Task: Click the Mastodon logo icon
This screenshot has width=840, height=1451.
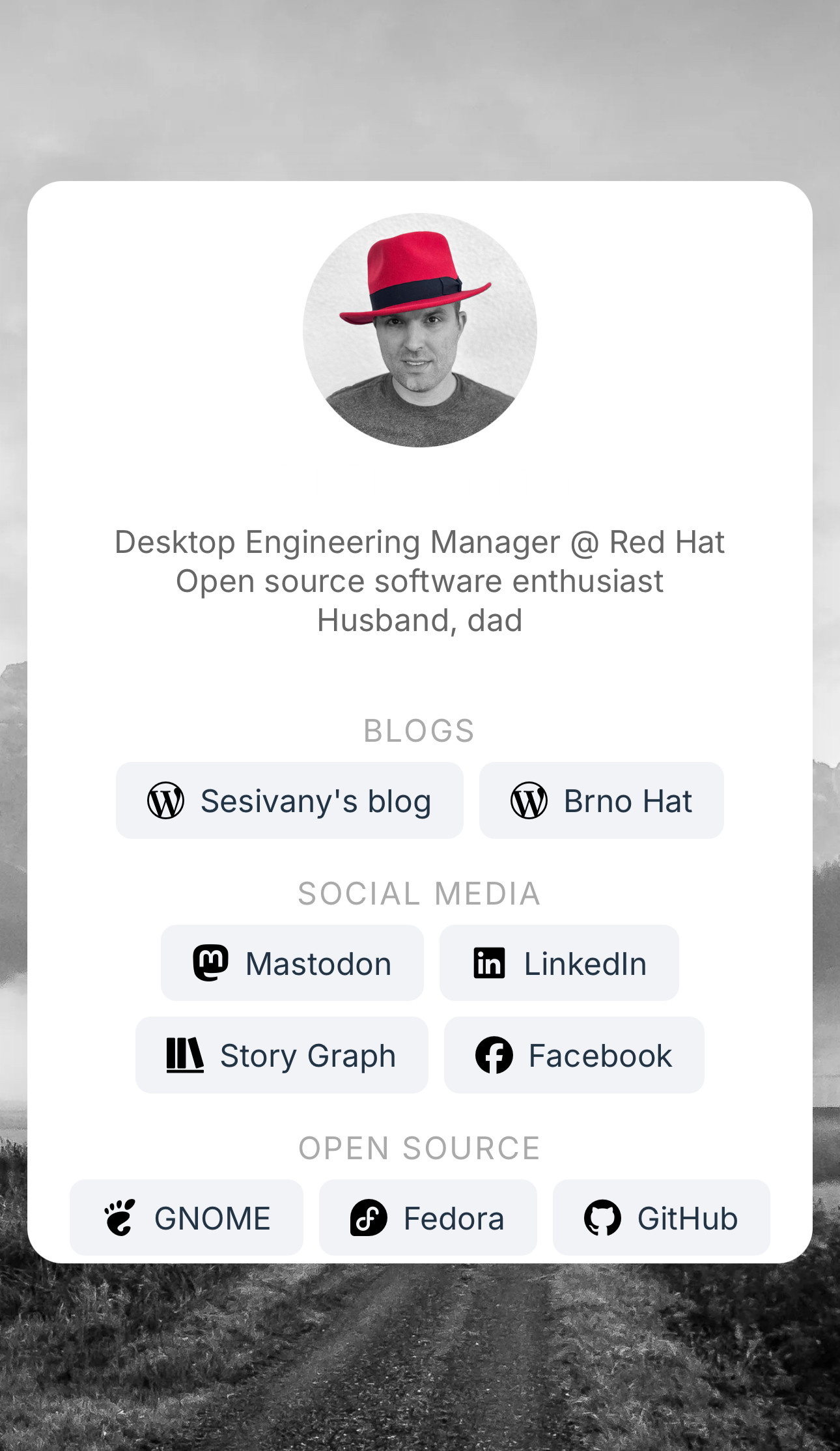Action: 211,963
